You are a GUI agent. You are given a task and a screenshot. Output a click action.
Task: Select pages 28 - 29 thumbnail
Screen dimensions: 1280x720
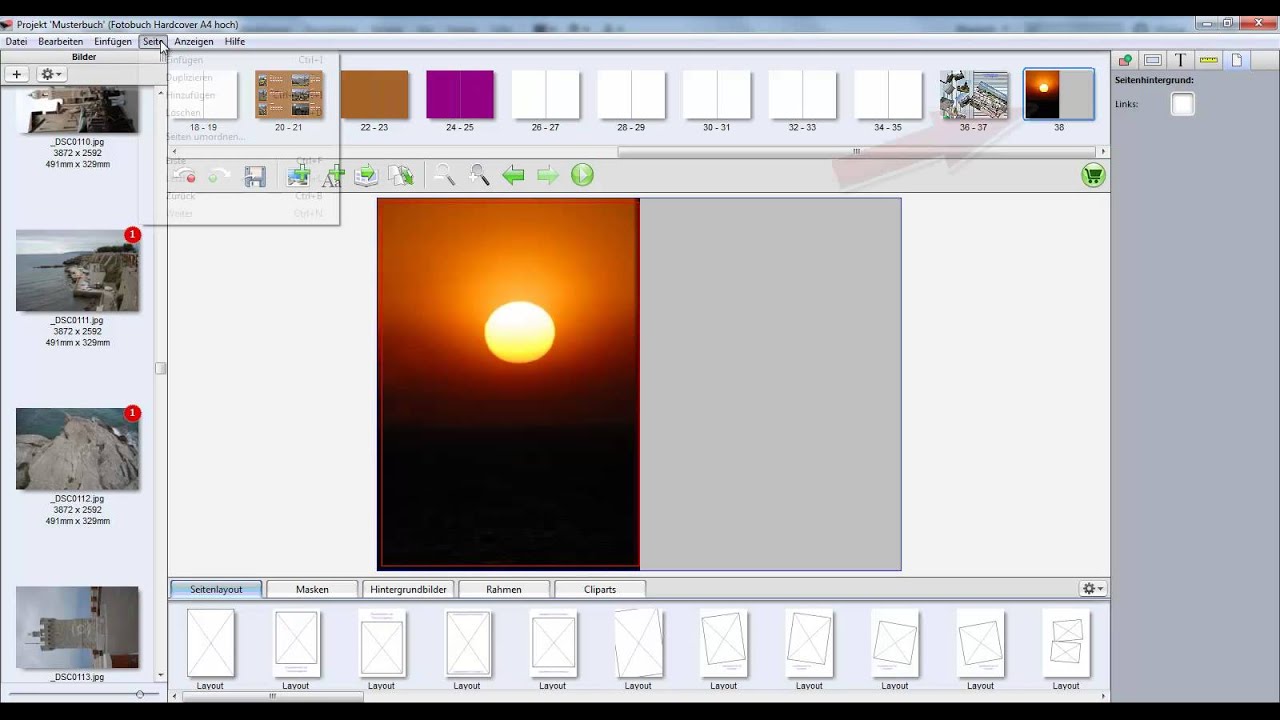pos(631,95)
